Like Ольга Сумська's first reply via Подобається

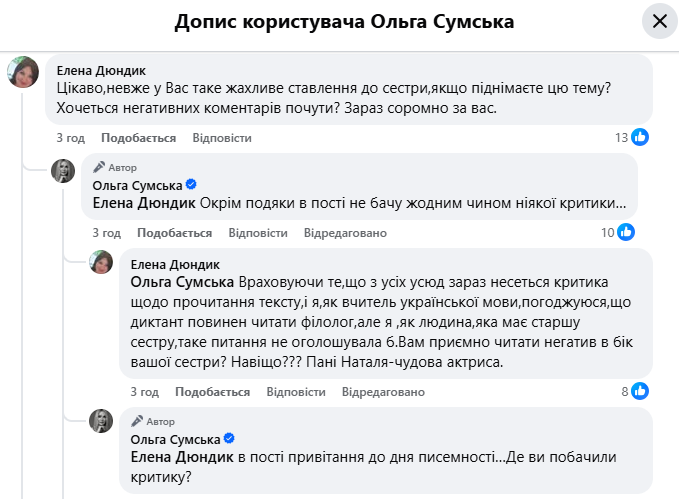pos(174,233)
